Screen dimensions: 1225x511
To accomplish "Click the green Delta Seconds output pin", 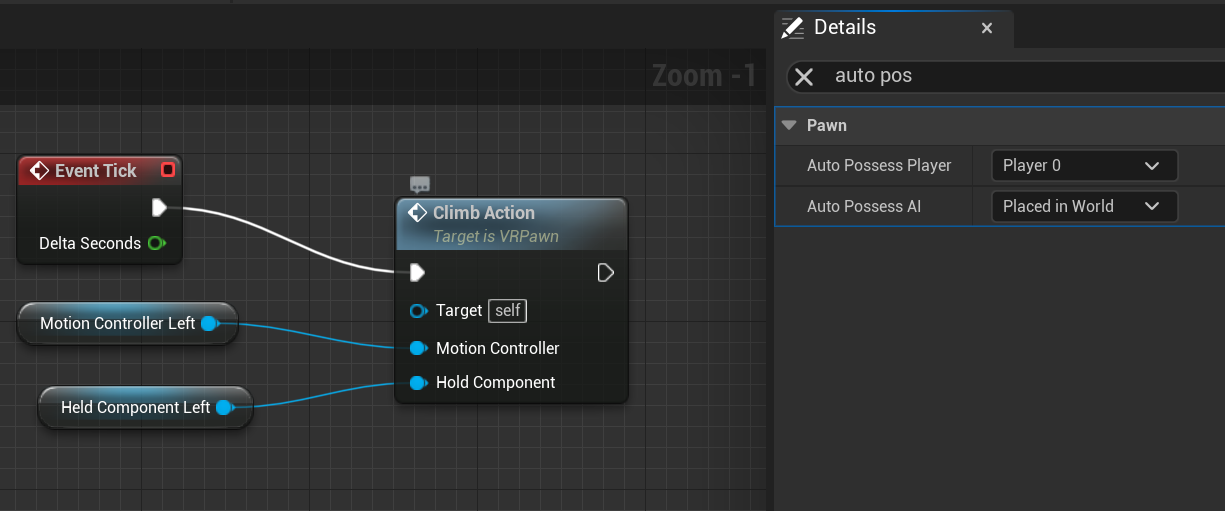I will click(x=156, y=243).
